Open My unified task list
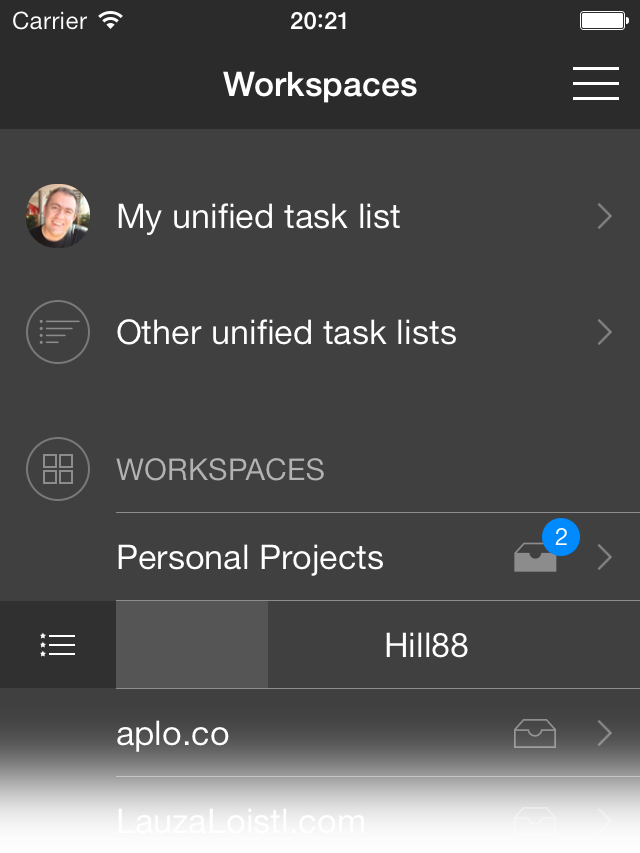The image size is (640, 853). click(x=258, y=216)
